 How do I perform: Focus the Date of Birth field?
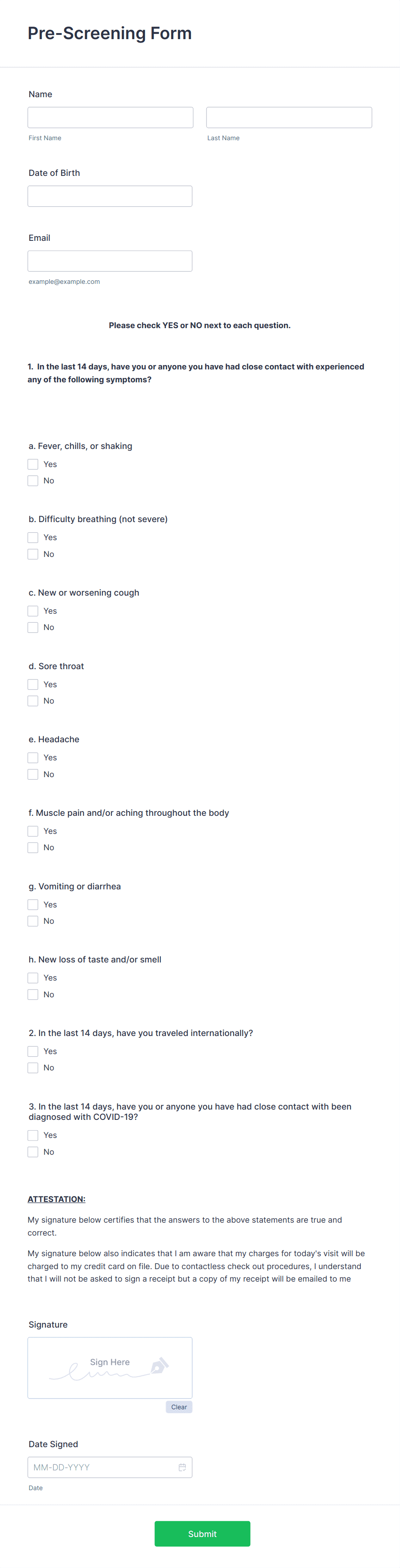(x=110, y=196)
